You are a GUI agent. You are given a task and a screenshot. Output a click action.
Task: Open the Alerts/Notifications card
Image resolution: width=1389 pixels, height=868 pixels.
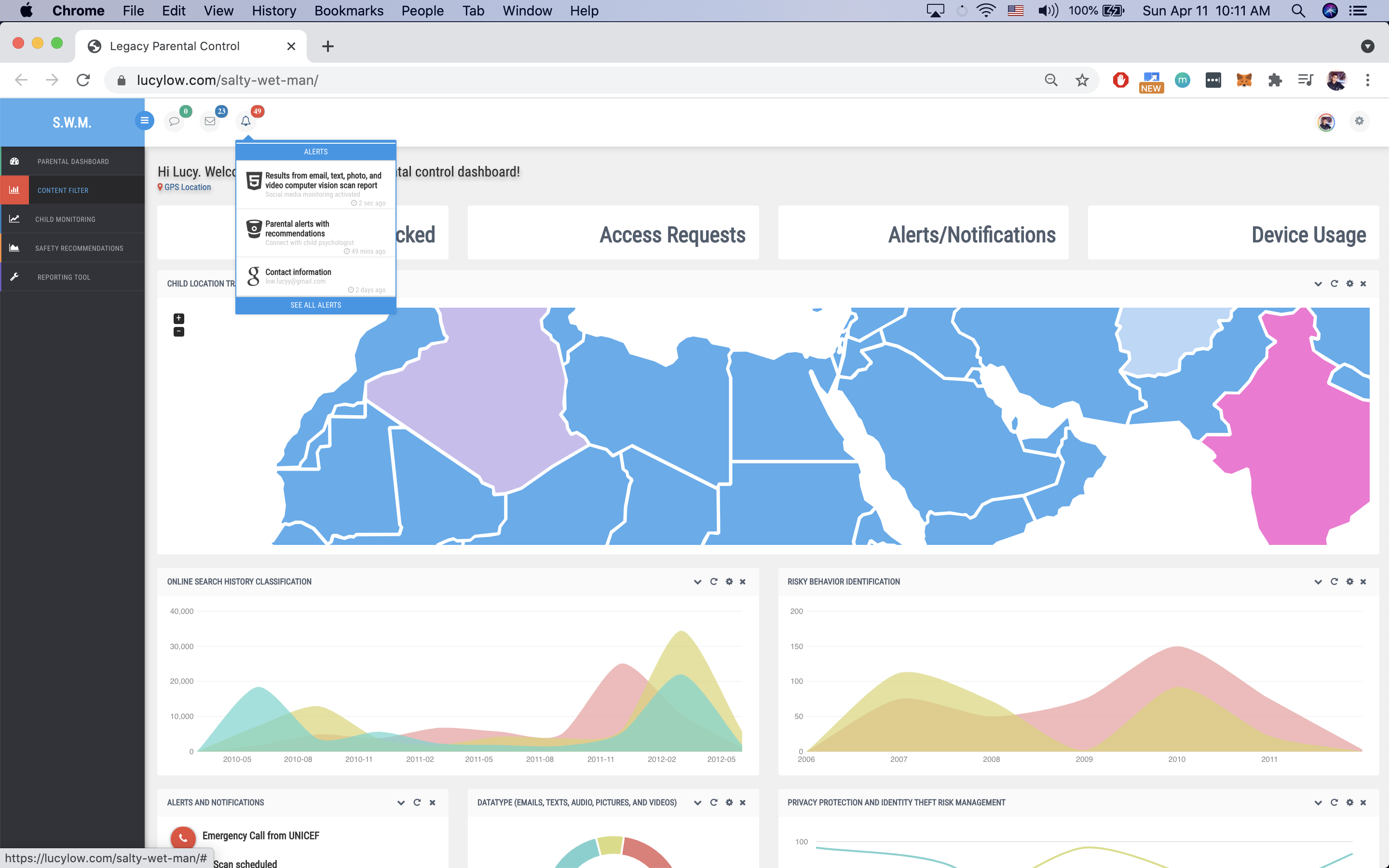[x=923, y=232]
